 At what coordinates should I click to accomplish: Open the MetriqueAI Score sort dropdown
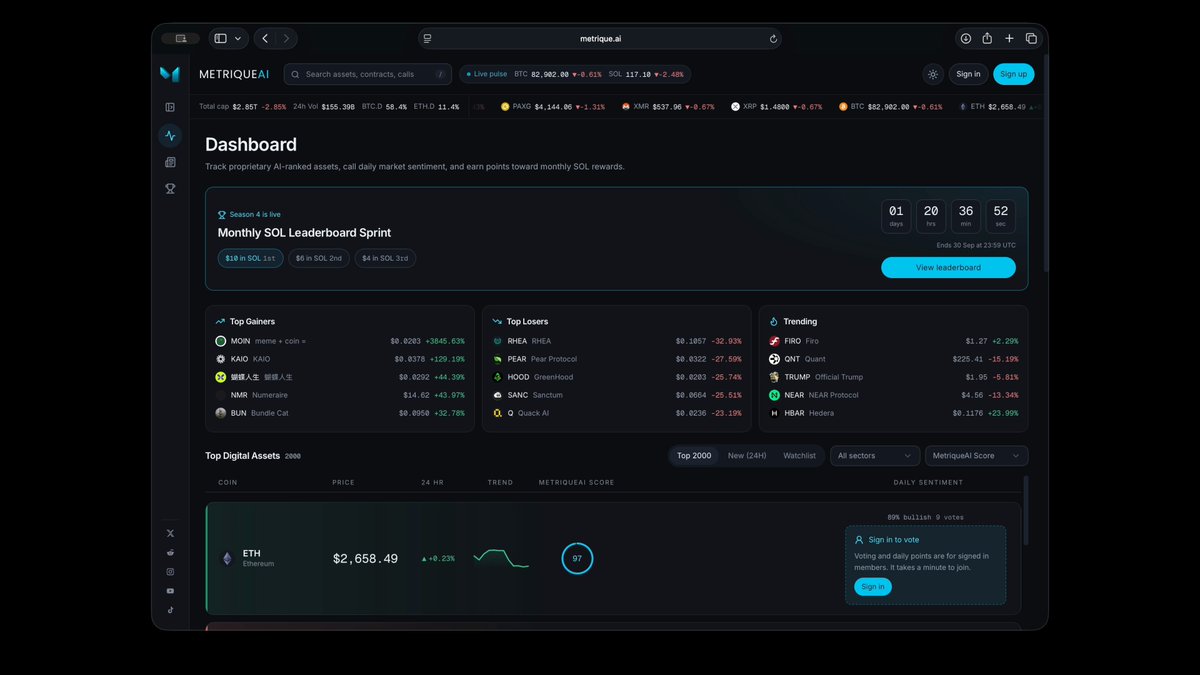coord(976,455)
